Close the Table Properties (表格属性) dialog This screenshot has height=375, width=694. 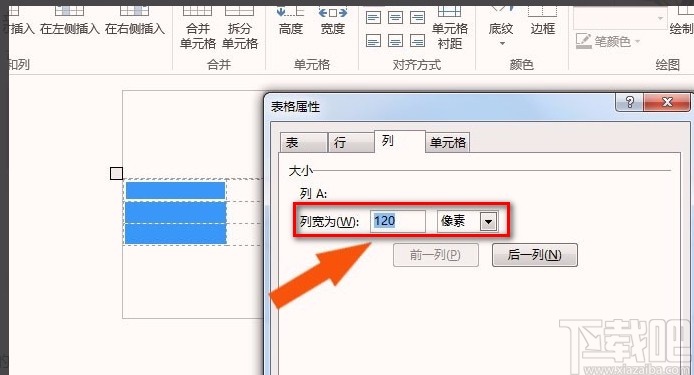(x=667, y=102)
